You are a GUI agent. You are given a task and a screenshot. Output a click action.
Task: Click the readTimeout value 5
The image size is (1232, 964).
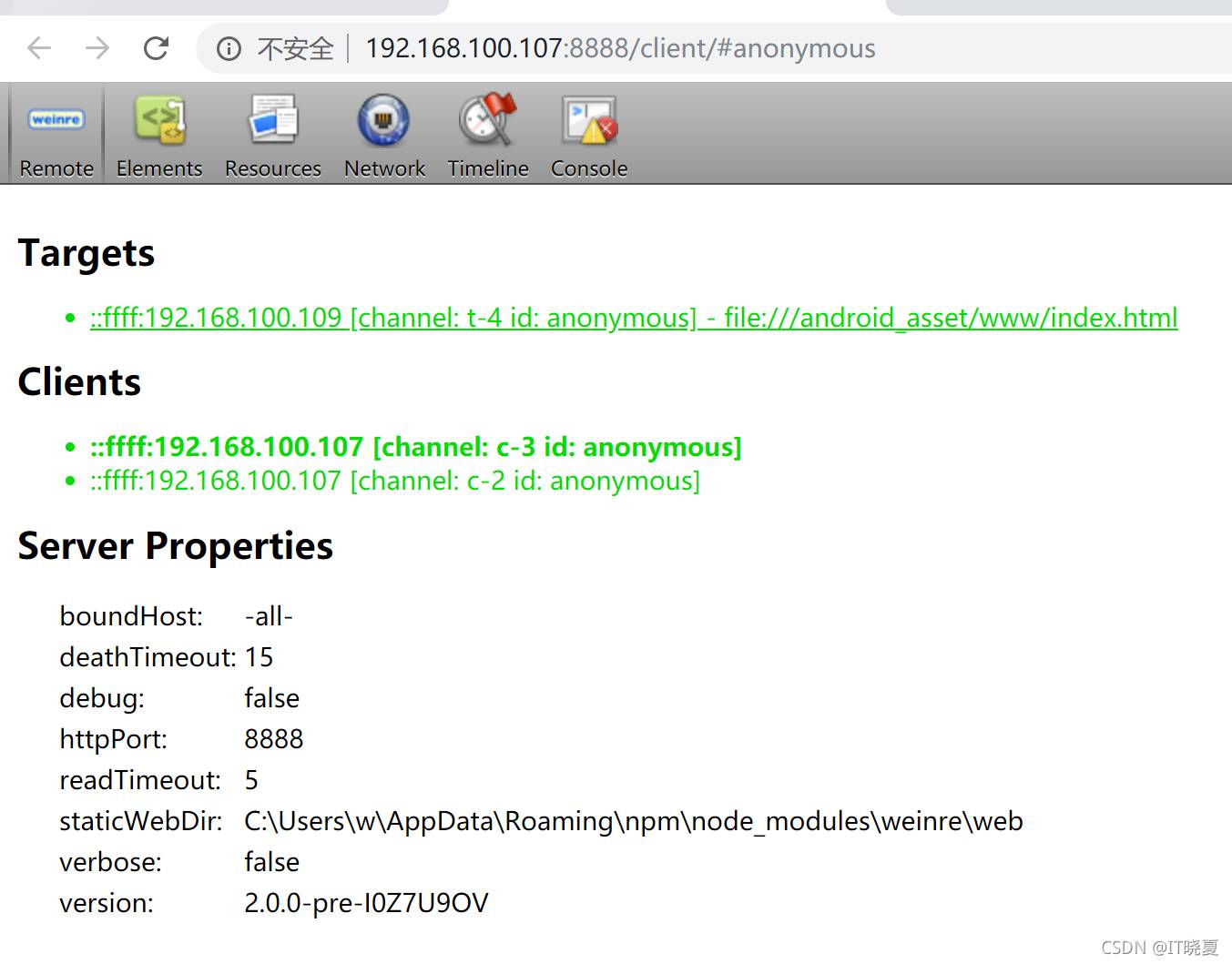(x=251, y=780)
